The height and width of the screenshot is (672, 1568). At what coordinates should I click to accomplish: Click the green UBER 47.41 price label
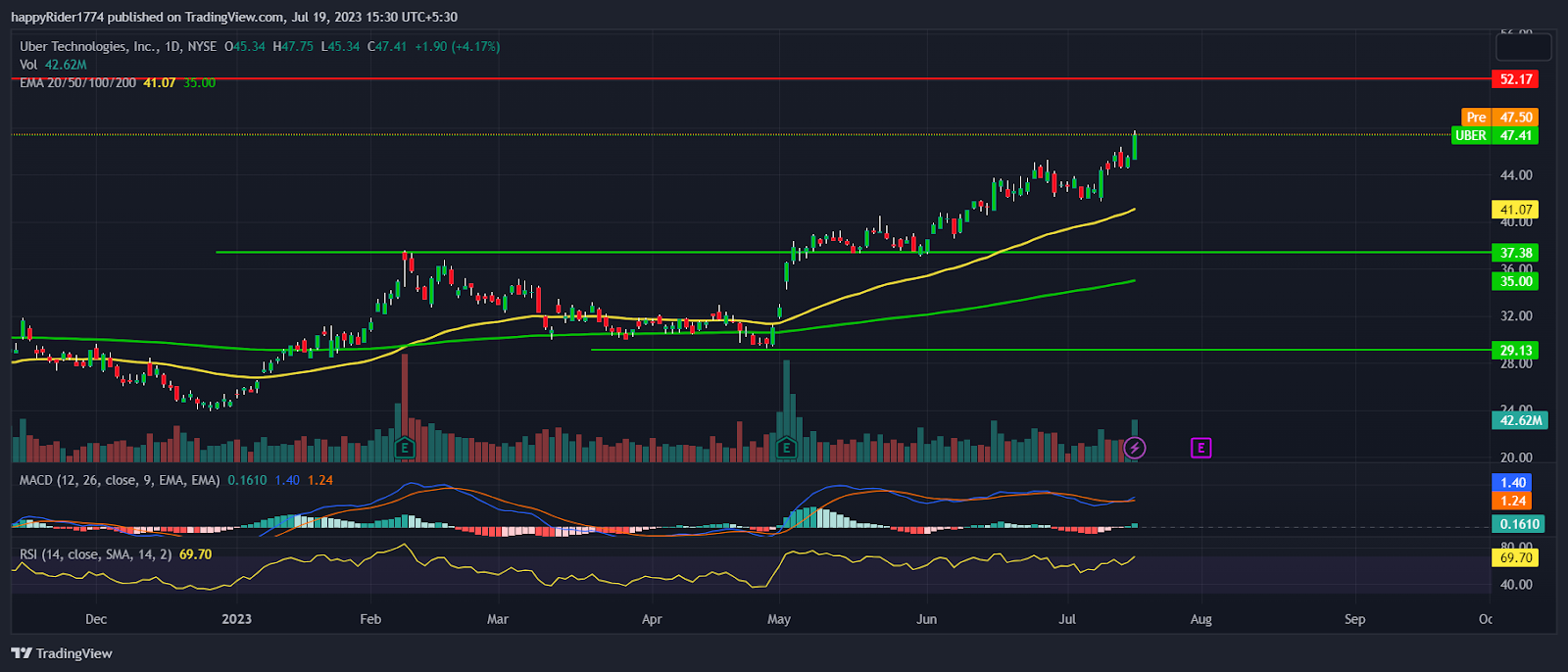pos(1494,135)
